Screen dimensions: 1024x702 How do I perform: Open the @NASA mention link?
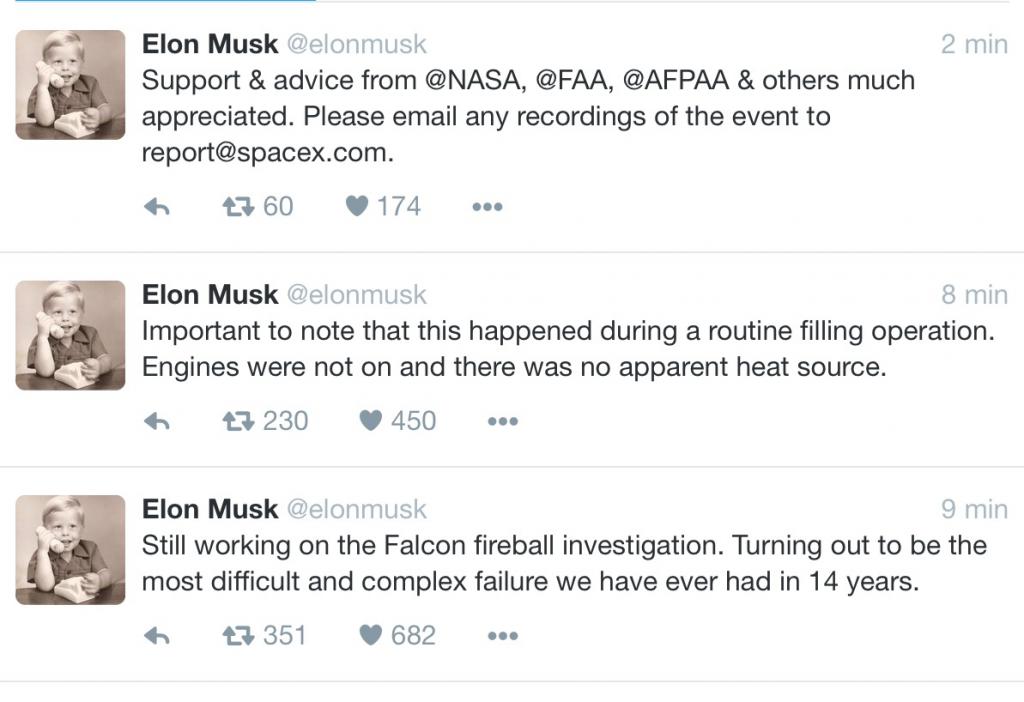pyautogui.click(x=475, y=80)
